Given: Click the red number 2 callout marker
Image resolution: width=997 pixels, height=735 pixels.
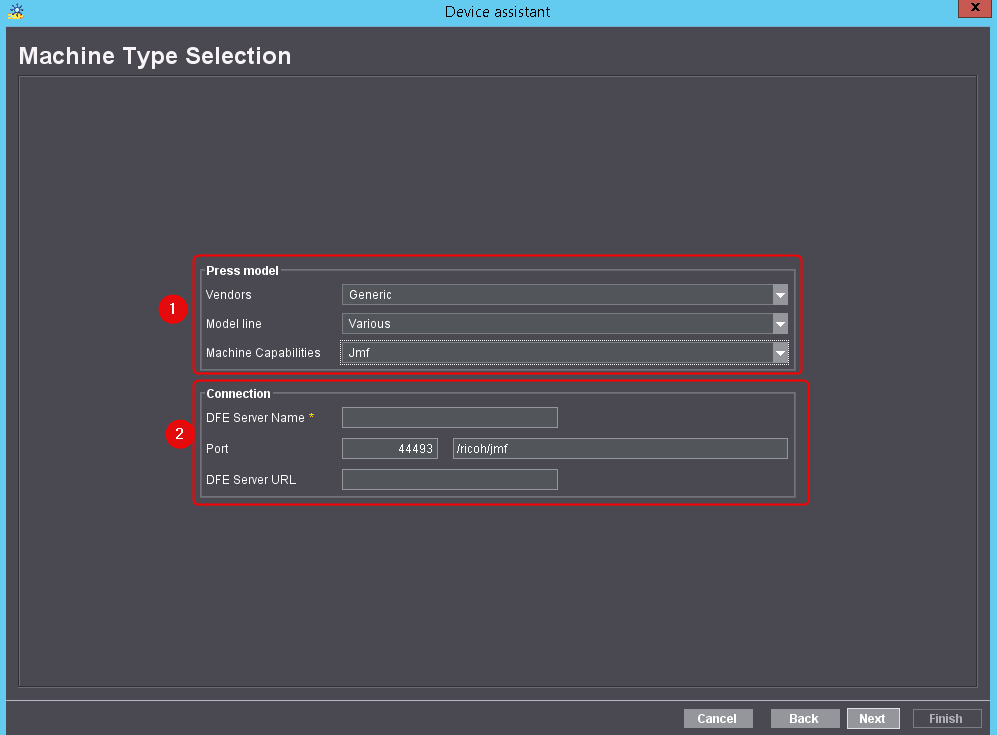Looking at the screenshot, I should coord(179,434).
